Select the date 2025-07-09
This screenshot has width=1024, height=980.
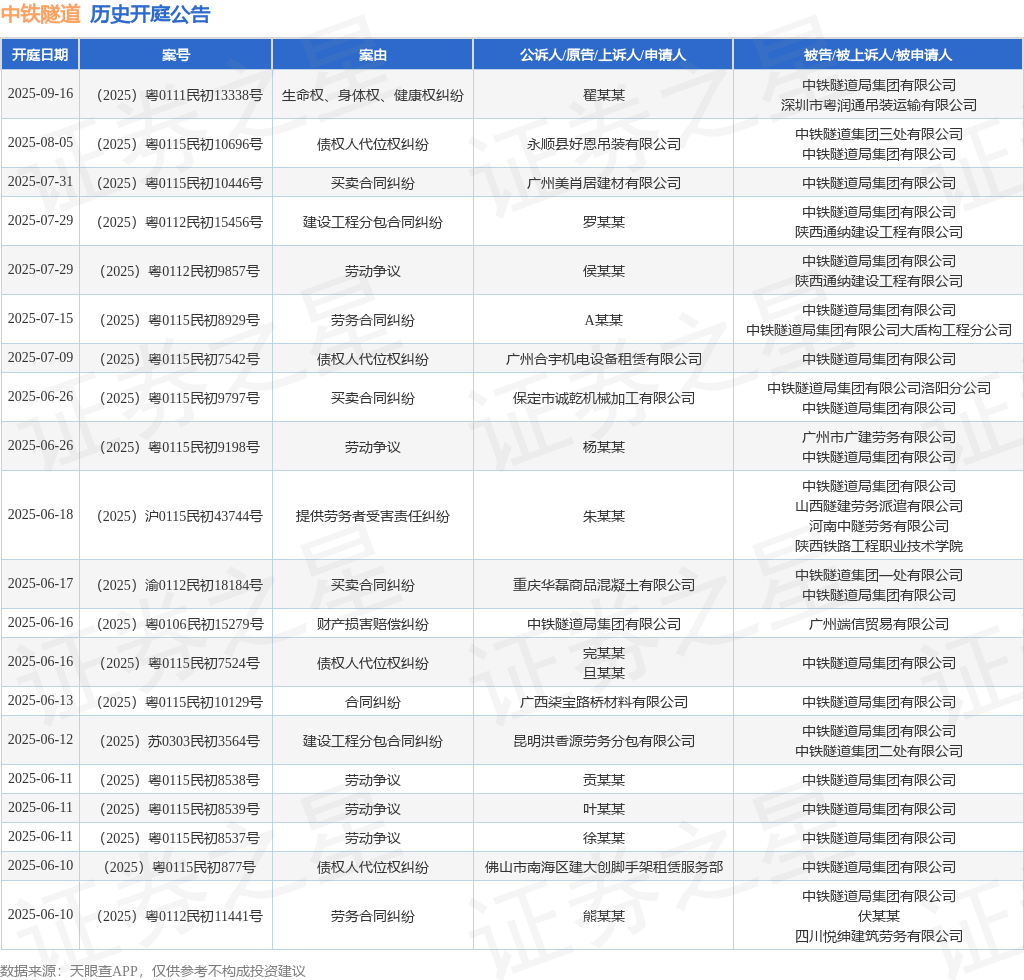point(40,357)
